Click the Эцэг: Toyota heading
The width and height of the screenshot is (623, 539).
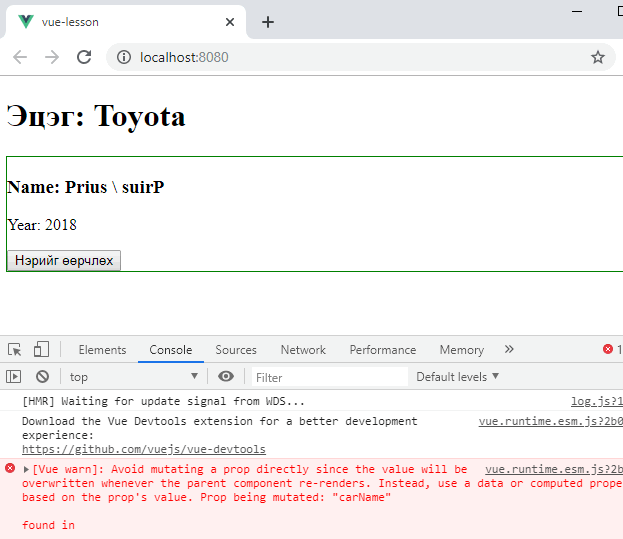point(96,116)
